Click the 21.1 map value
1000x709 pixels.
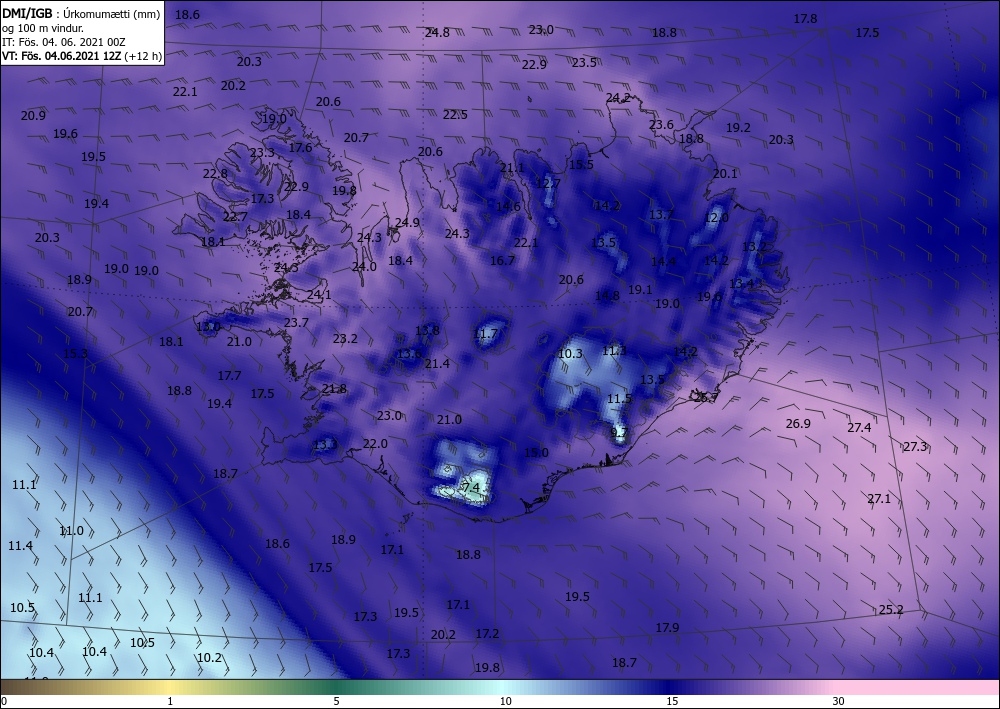click(x=512, y=168)
